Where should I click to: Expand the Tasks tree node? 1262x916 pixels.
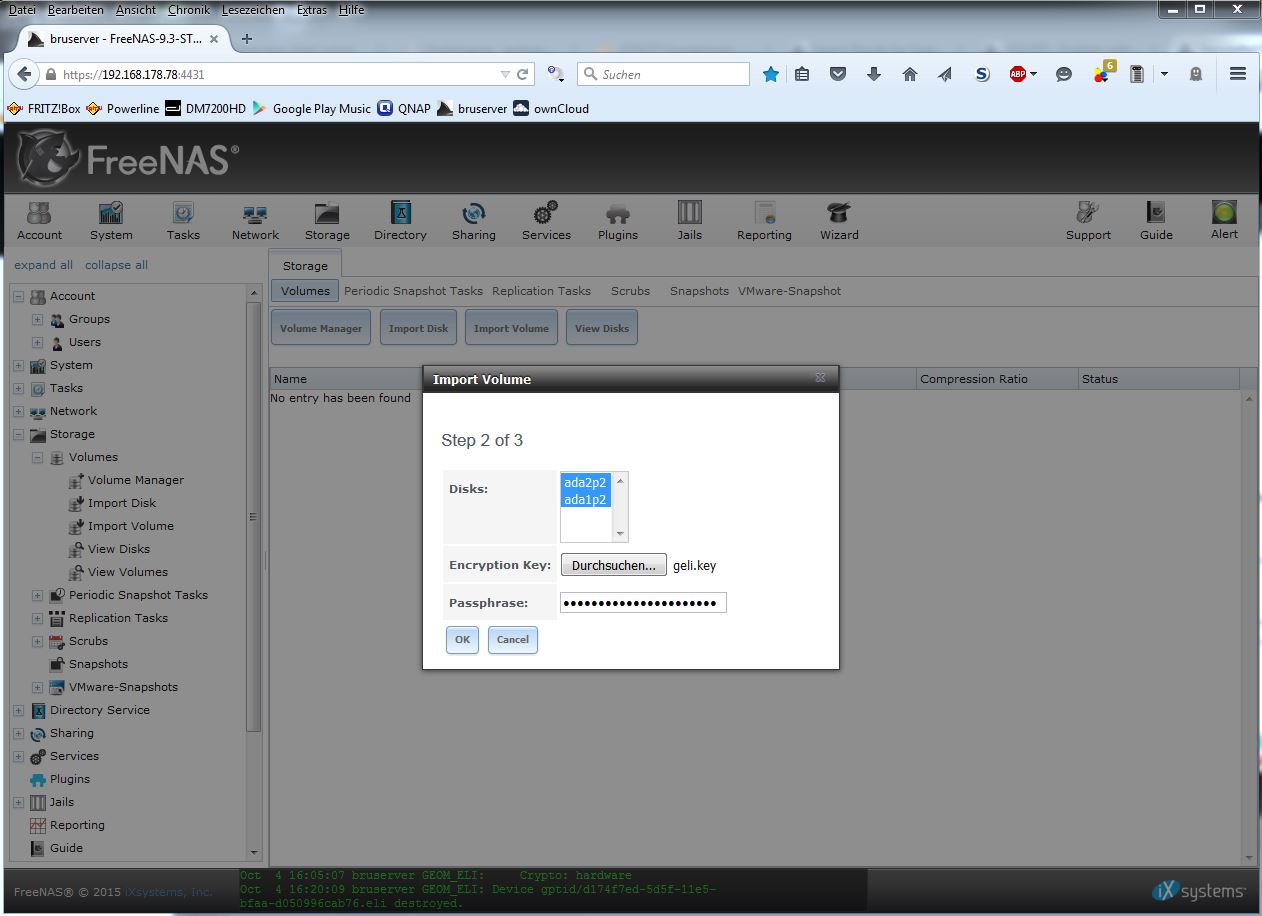click(18, 388)
